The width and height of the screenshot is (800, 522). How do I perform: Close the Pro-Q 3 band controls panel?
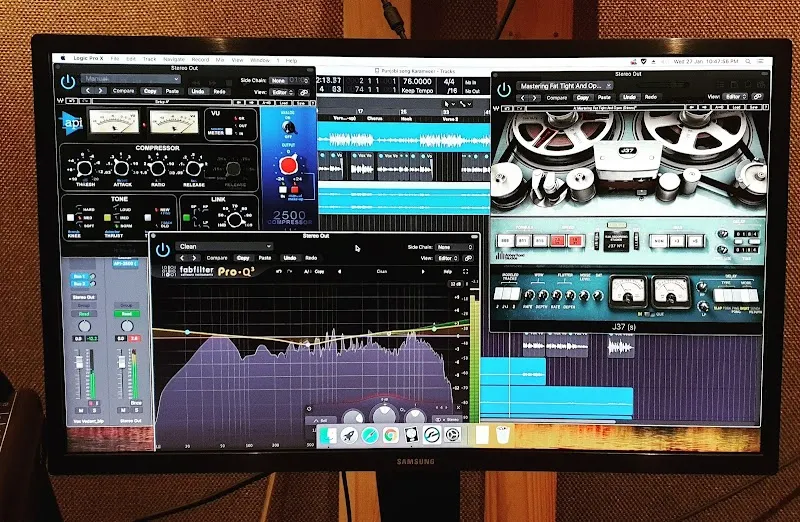tap(458, 408)
